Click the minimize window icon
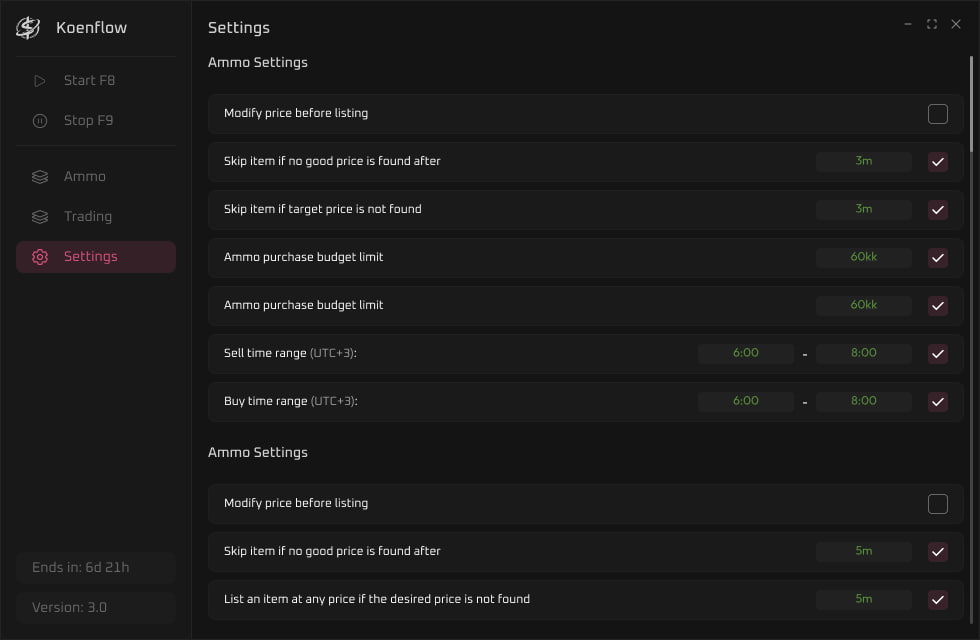Screen dimensions: 980x640 tap(908, 24)
